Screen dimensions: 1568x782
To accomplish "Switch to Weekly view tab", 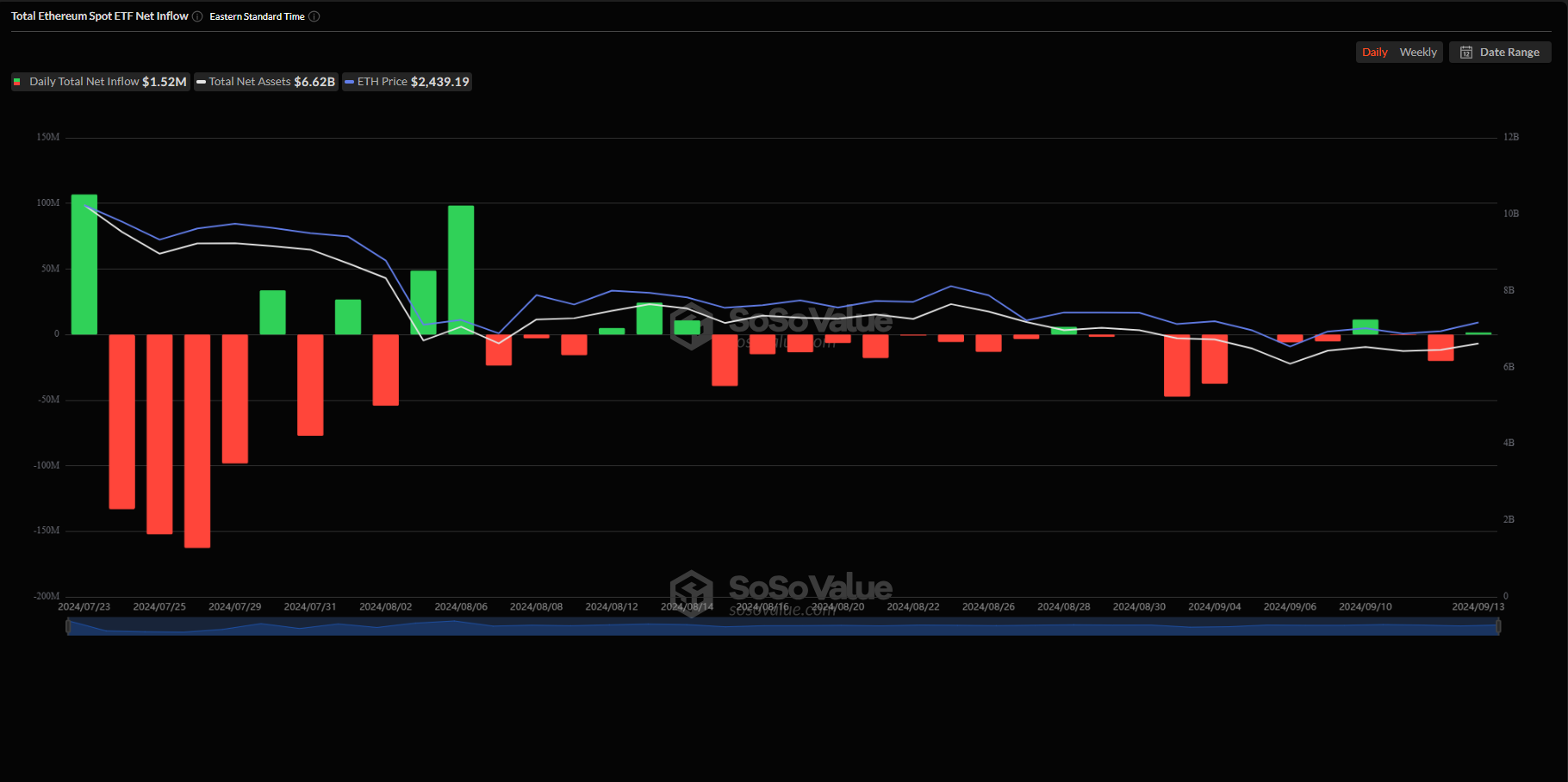I will click(1418, 53).
